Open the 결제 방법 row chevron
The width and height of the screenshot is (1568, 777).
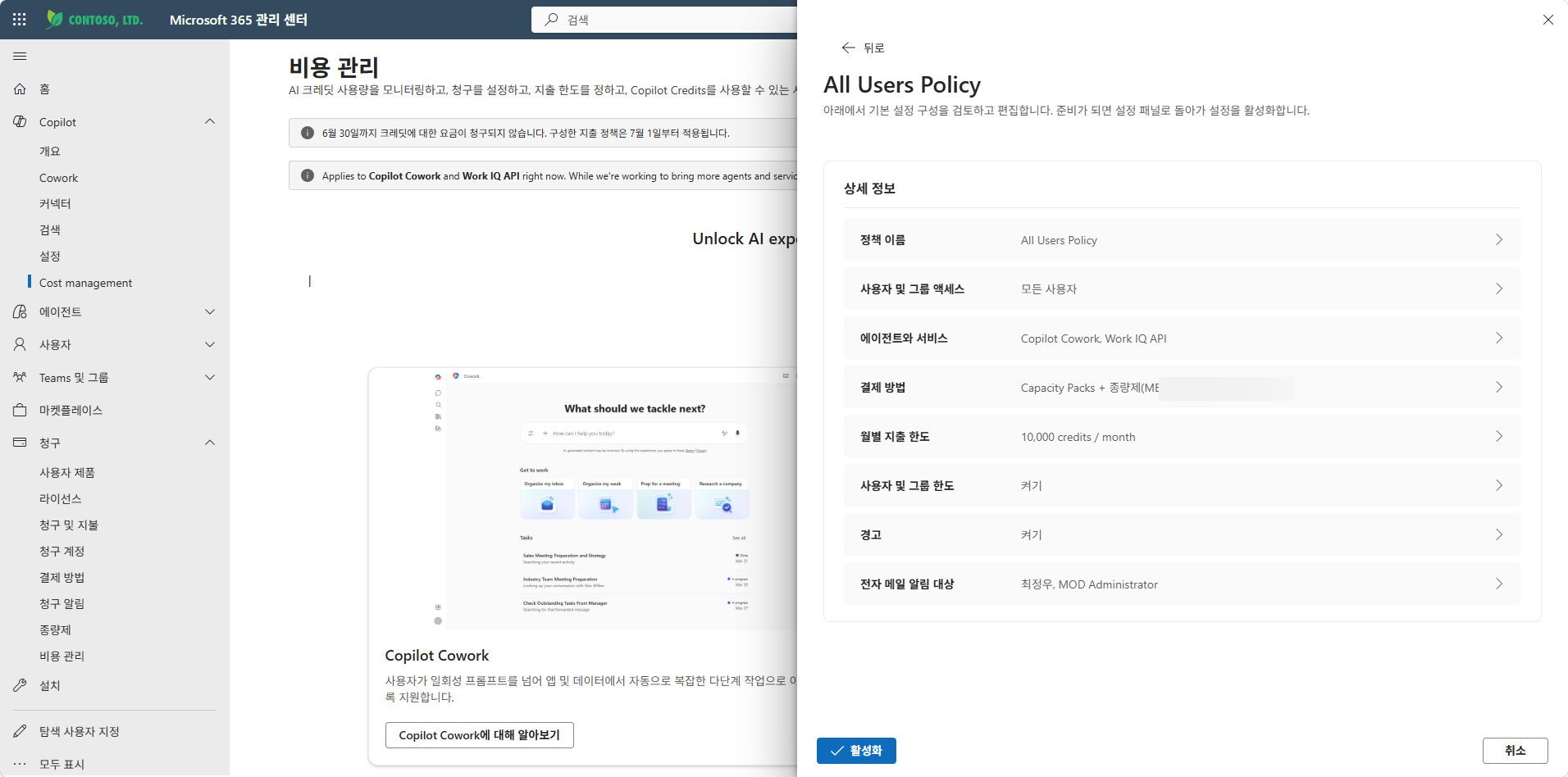(x=1498, y=387)
